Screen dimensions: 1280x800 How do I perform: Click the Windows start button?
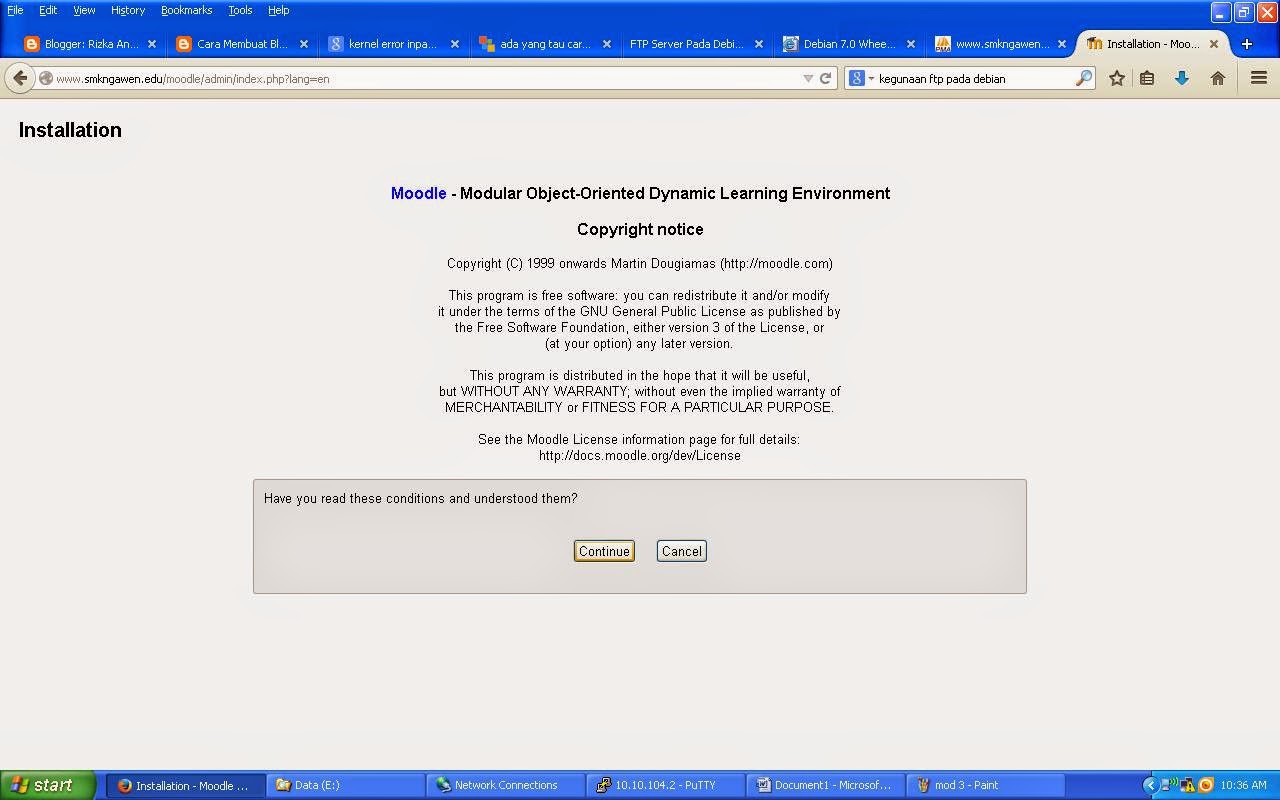pyautogui.click(x=47, y=785)
